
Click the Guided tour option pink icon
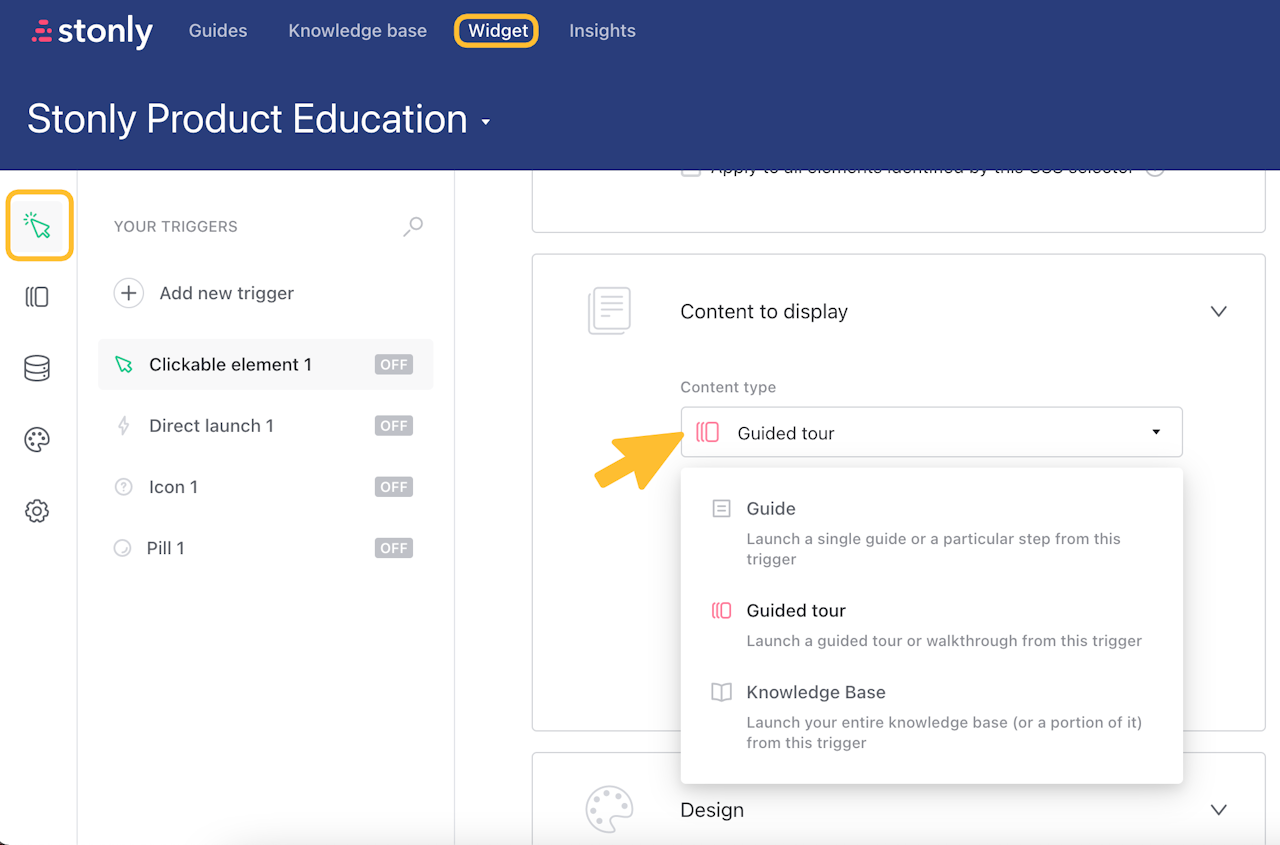(x=721, y=611)
